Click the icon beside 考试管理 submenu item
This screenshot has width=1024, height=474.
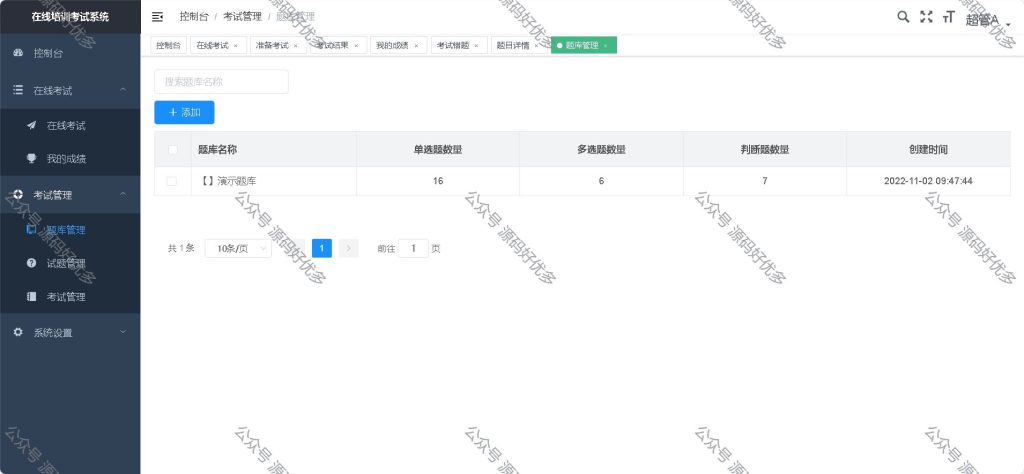(x=31, y=296)
